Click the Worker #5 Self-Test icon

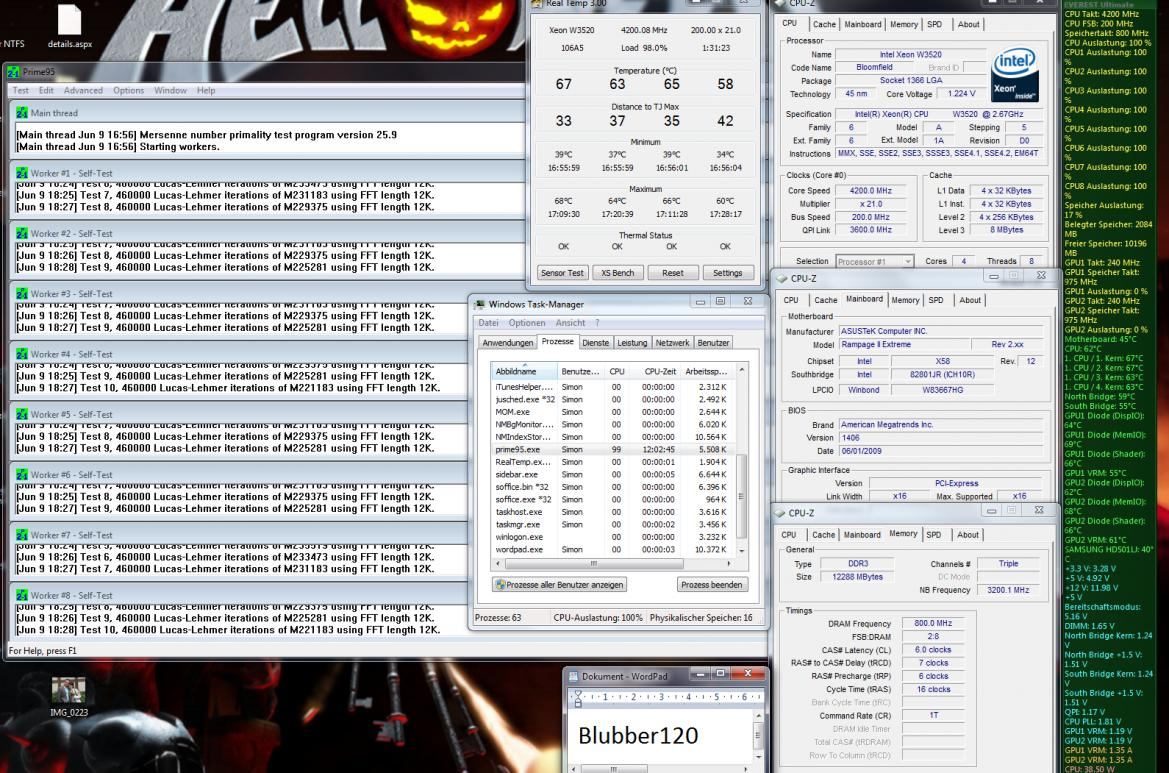22,414
